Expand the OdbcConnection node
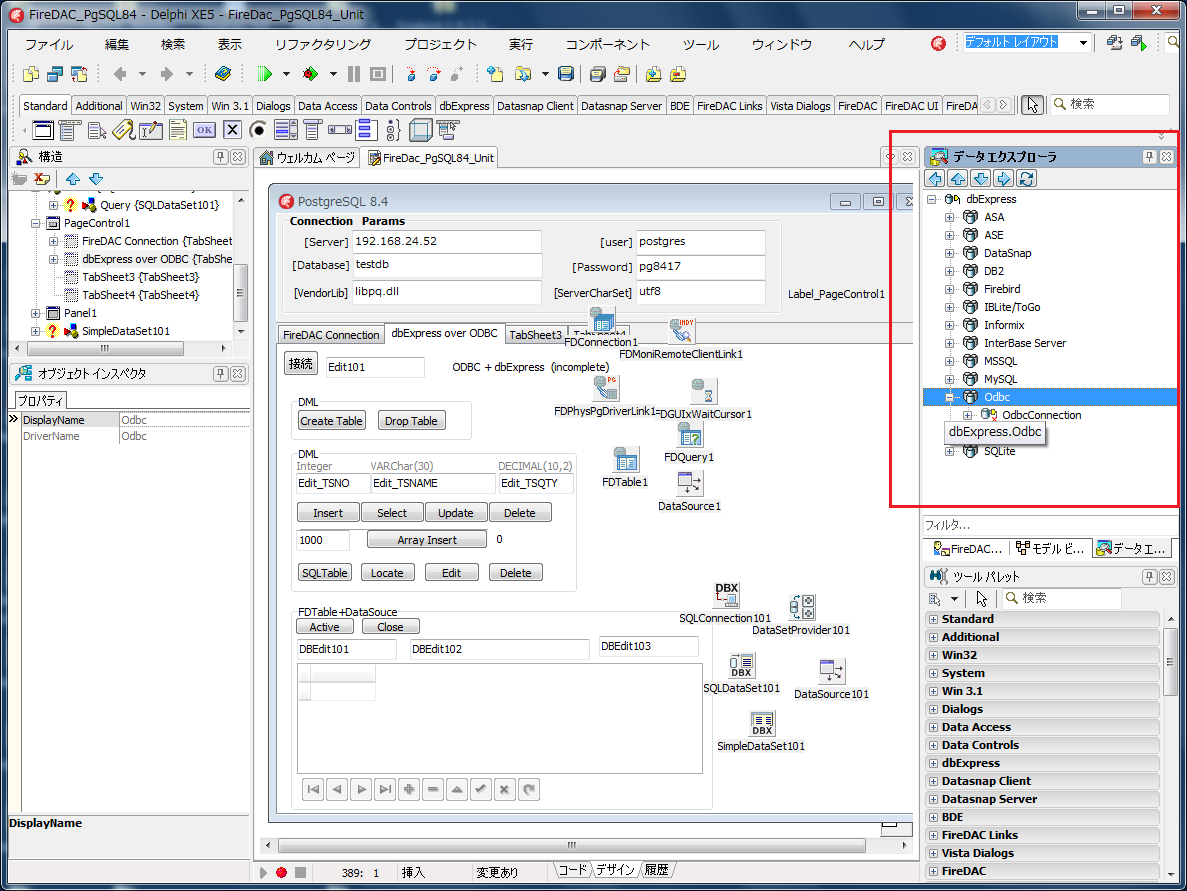The width and height of the screenshot is (1187, 891). coord(967,416)
